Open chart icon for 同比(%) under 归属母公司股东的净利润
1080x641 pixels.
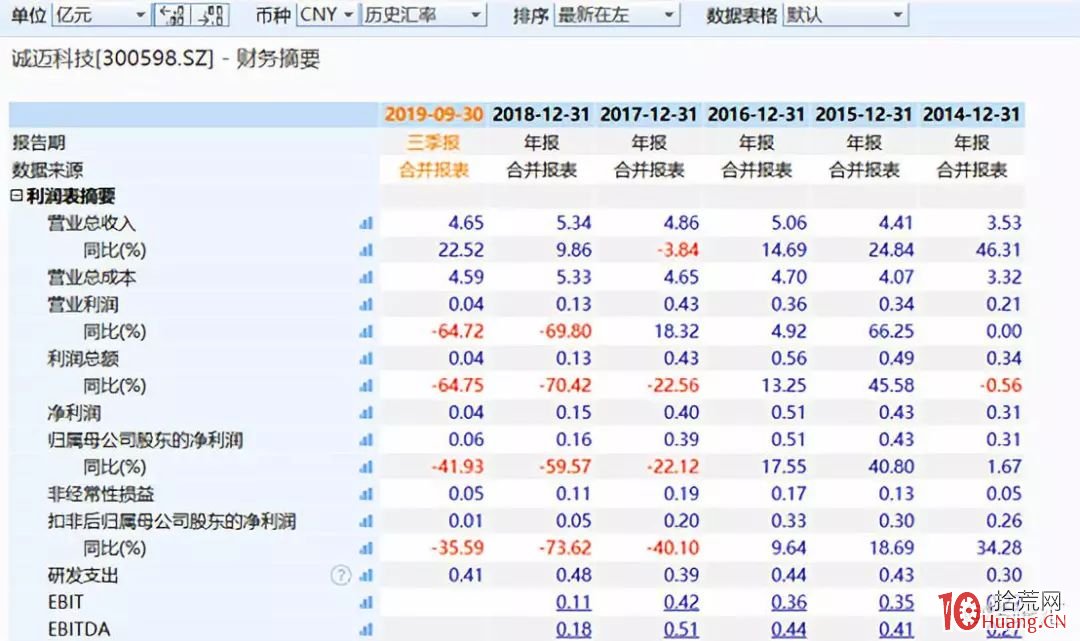pyautogui.click(x=366, y=467)
